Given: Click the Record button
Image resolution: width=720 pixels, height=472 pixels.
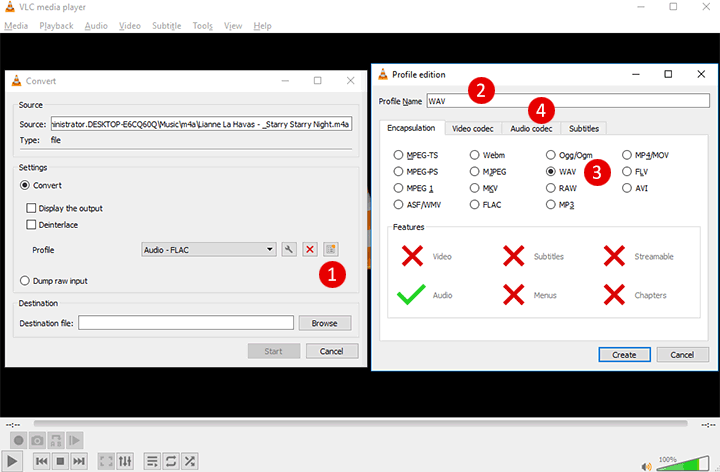Looking at the screenshot, I should pyautogui.click(x=18, y=441).
